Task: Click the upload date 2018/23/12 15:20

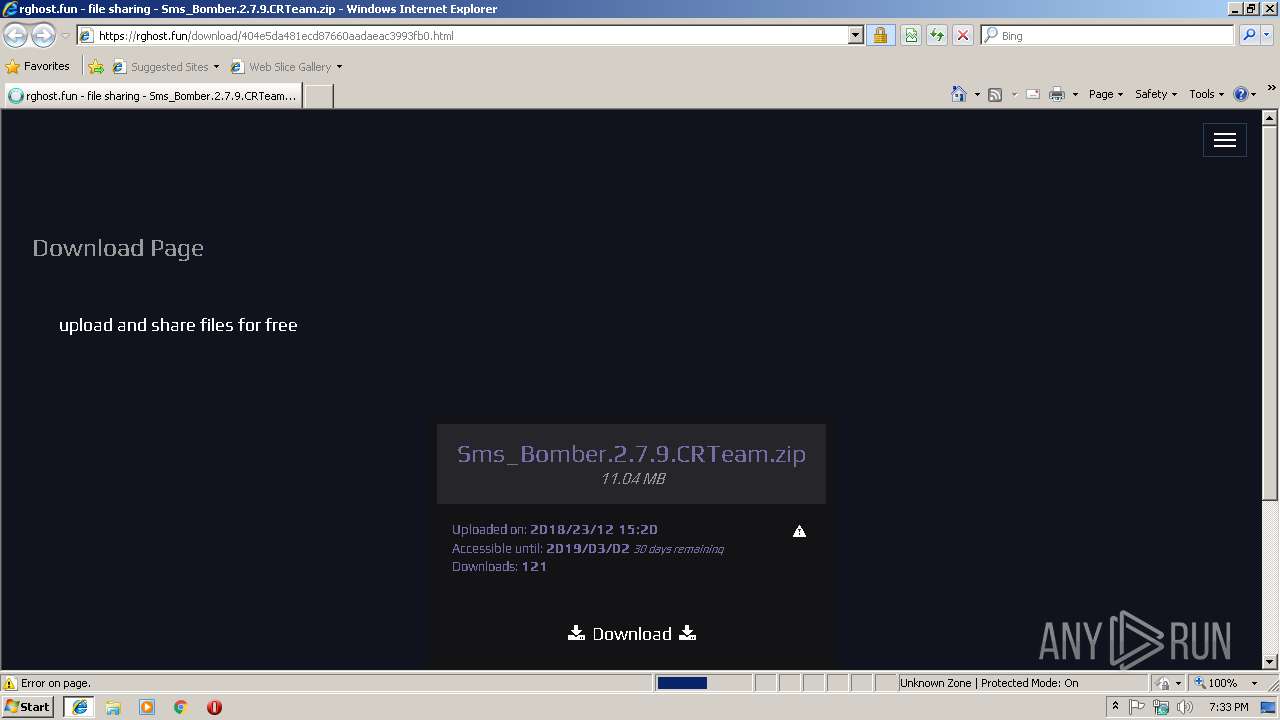Action: [594, 530]
